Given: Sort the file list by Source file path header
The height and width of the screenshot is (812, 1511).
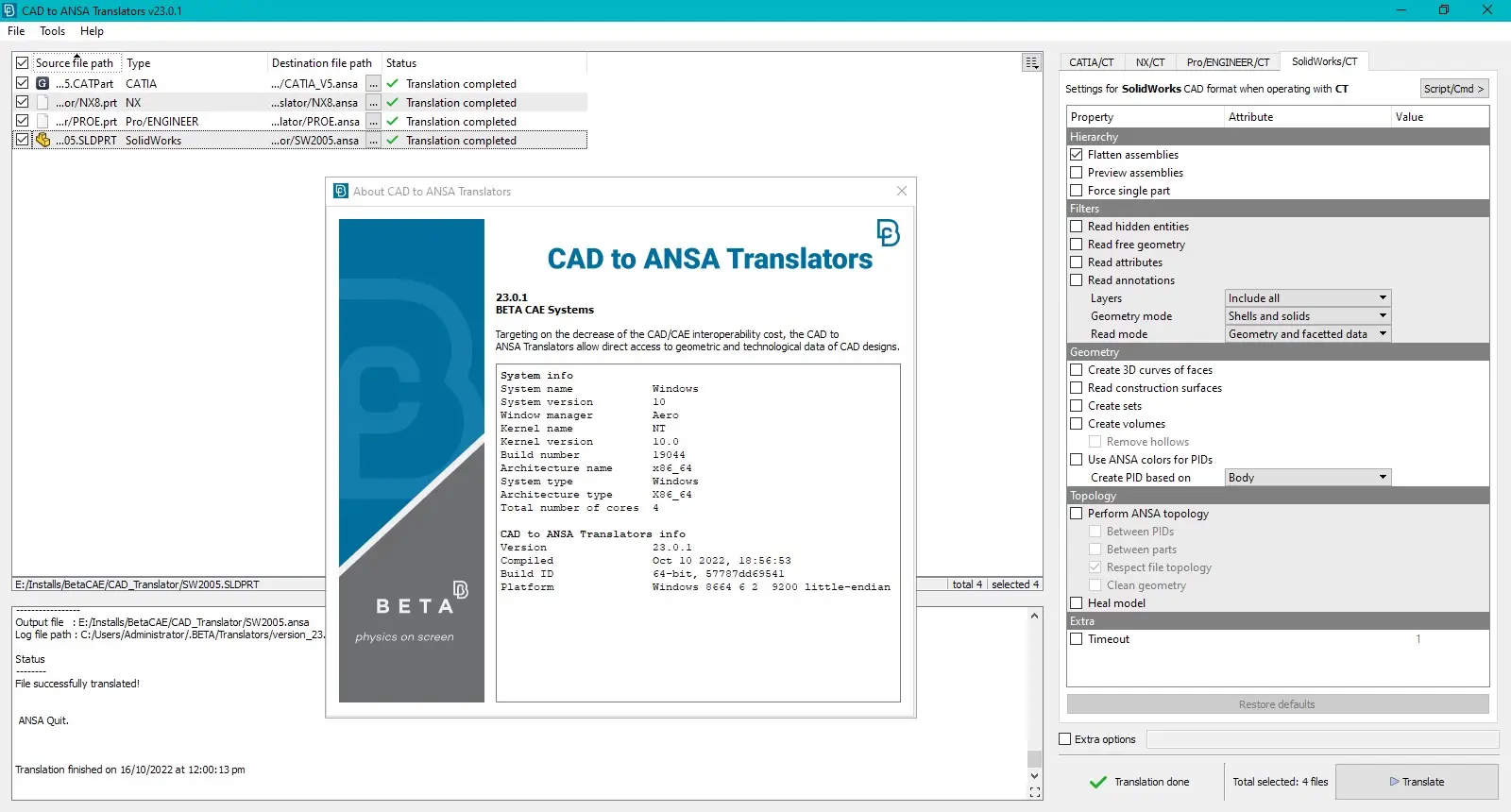Looking at the screenshot, I should (75, 63).
